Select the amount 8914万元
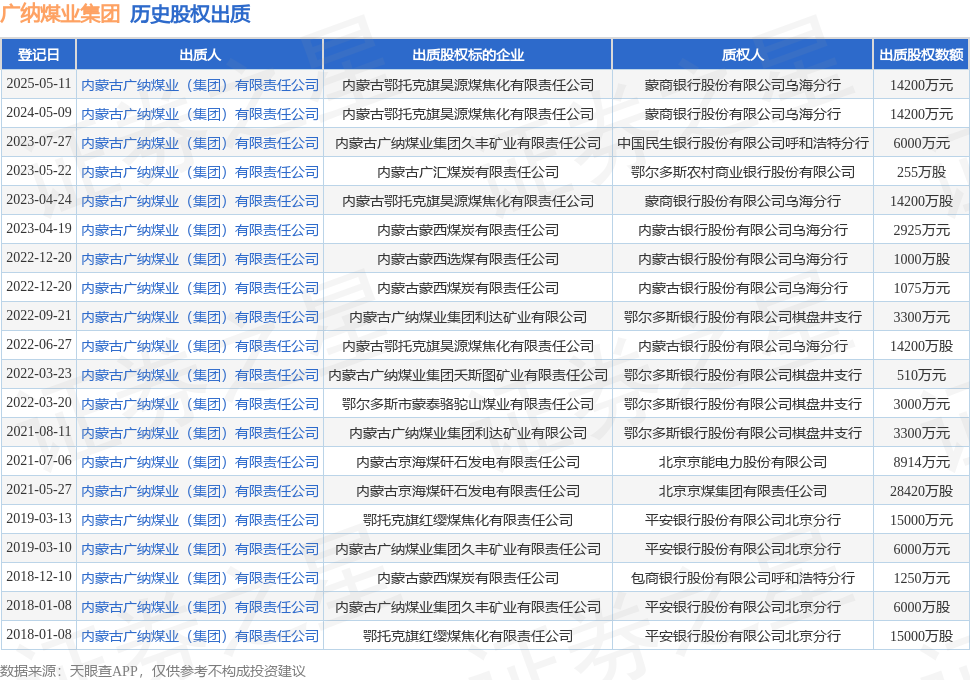 [921, 462]
